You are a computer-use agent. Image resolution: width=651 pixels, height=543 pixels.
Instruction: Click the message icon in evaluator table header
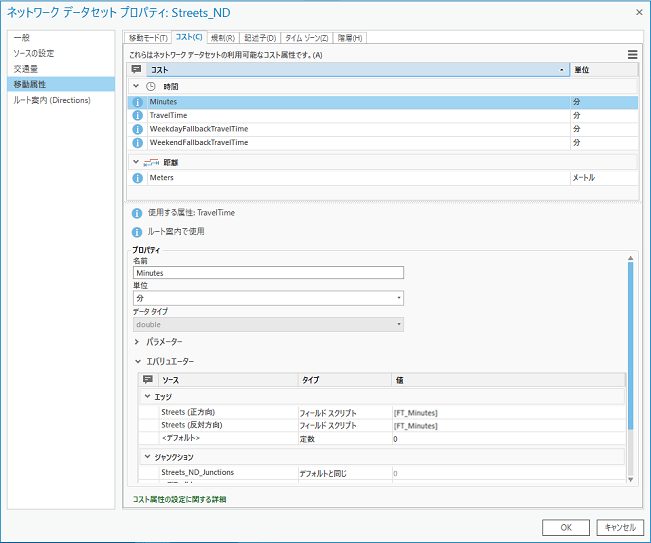pyautogui.click(x=148, y=380)
